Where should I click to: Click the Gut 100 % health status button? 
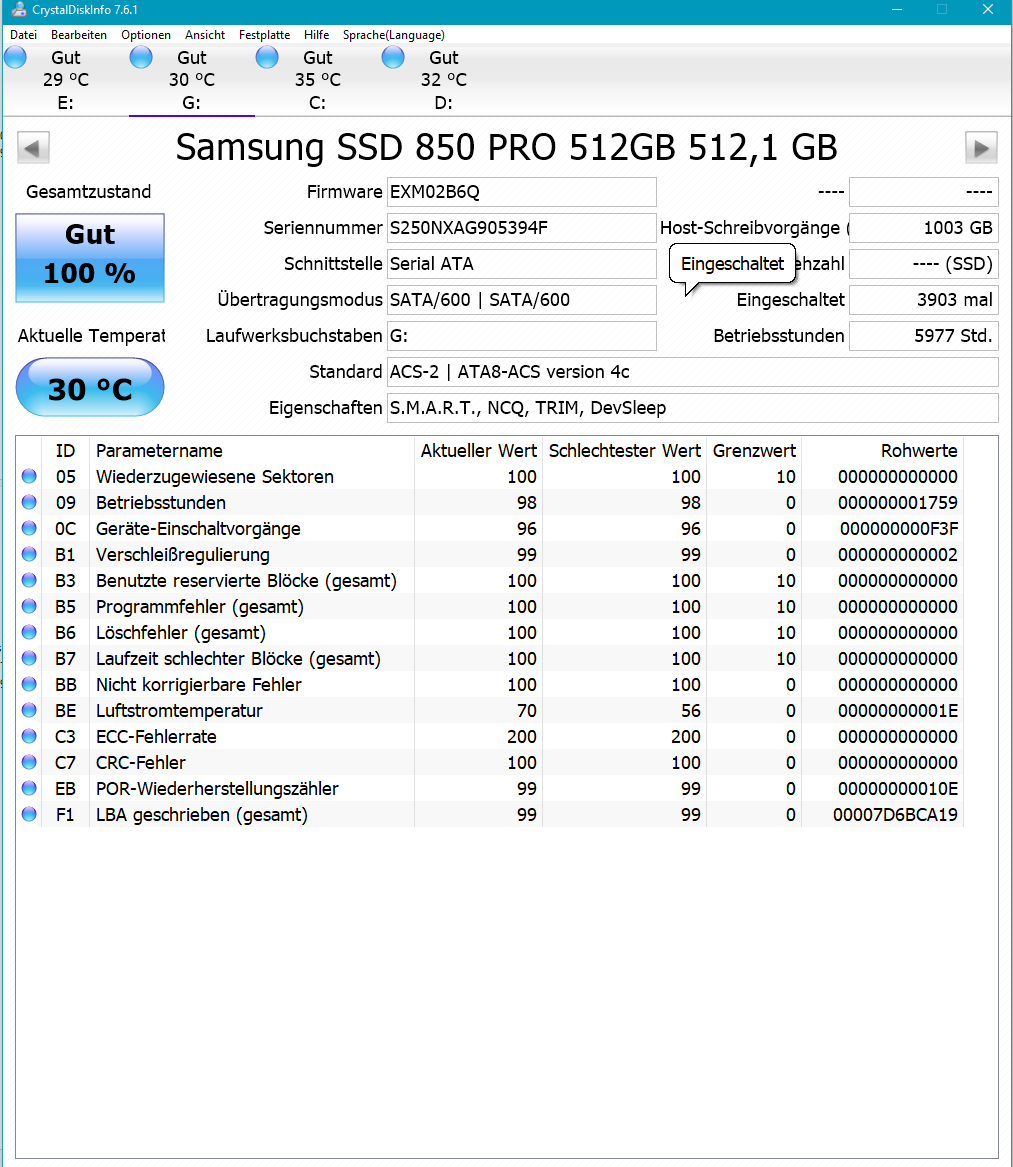coord(90,258)
